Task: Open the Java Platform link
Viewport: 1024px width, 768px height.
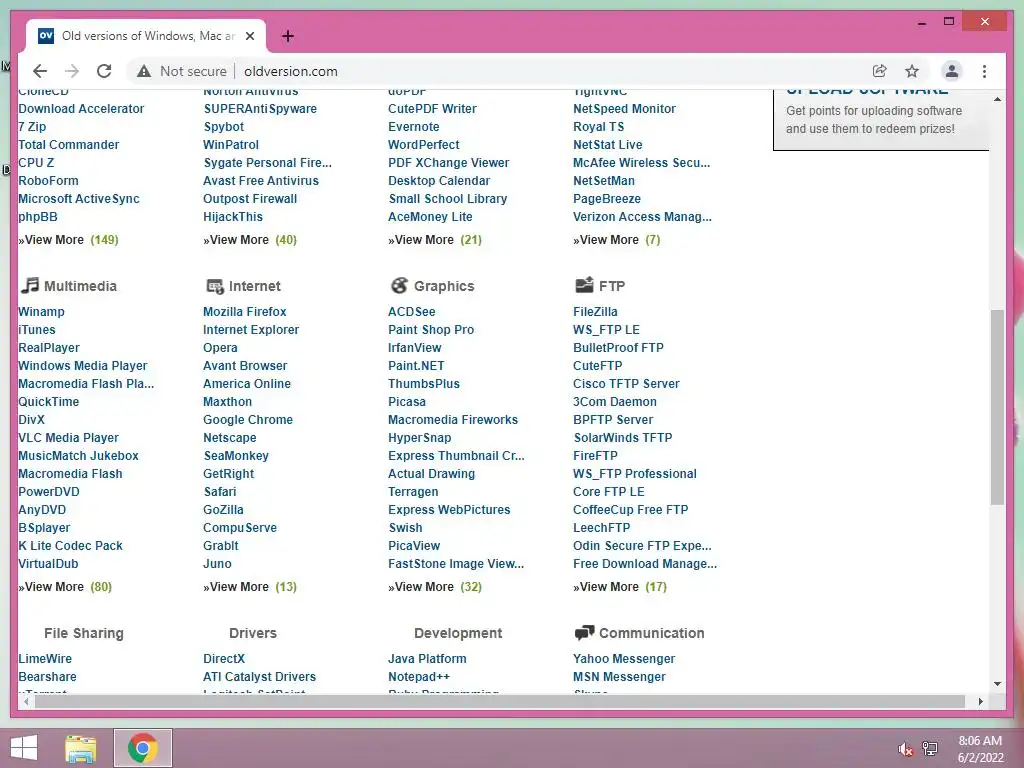Action: pos(427,658)
